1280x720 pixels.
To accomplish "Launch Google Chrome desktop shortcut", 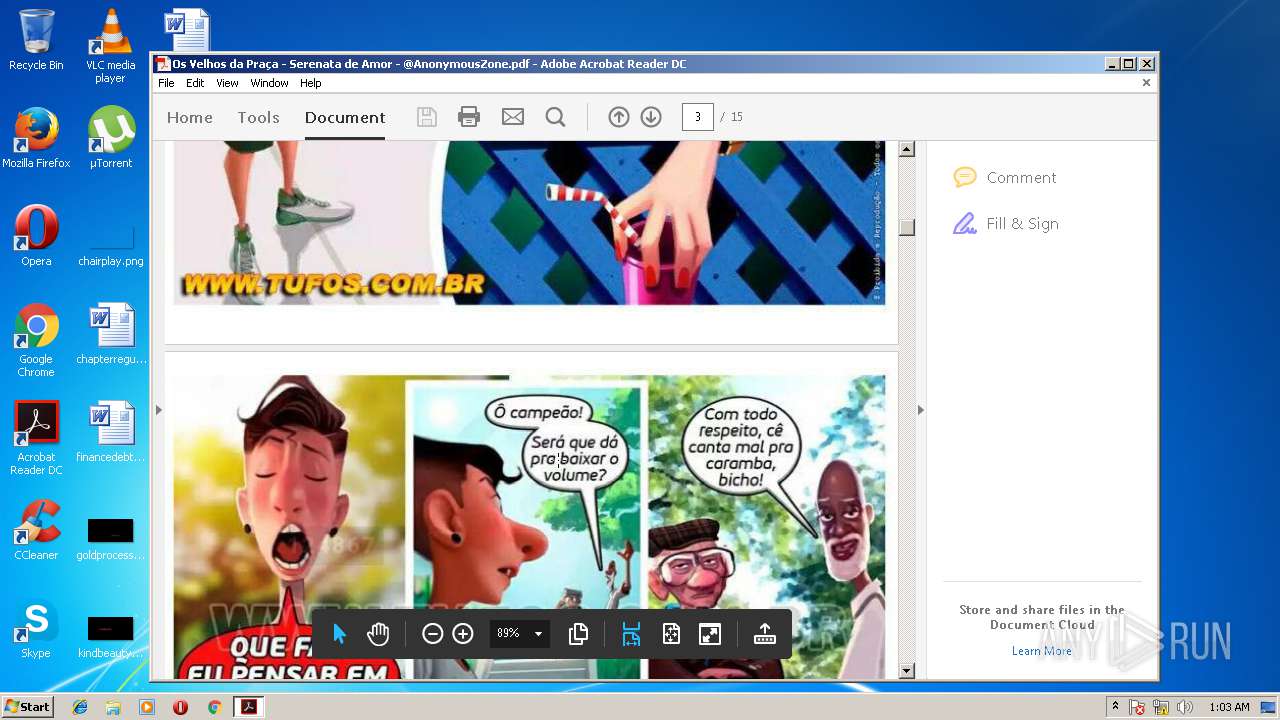I will [x=36, y=340].
